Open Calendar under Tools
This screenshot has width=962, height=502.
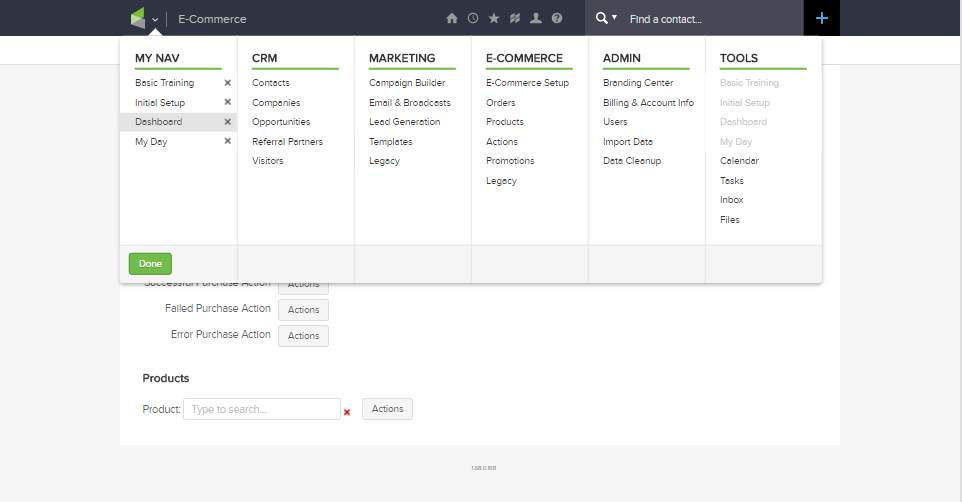(739, 161)
